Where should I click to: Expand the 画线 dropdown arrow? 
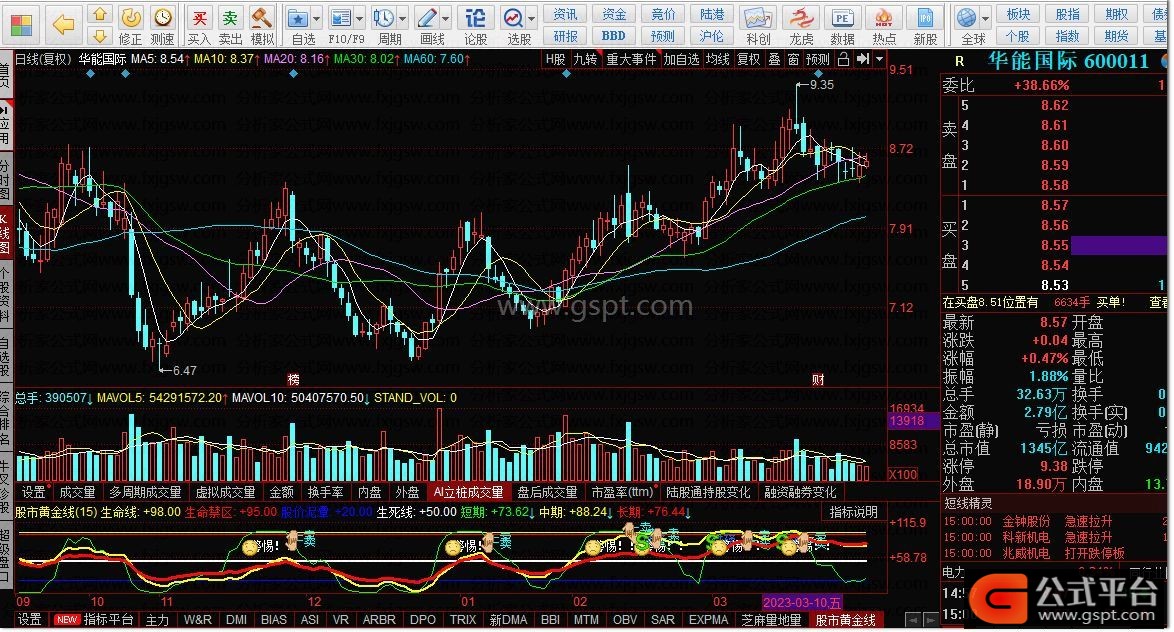tap(445, 18)
